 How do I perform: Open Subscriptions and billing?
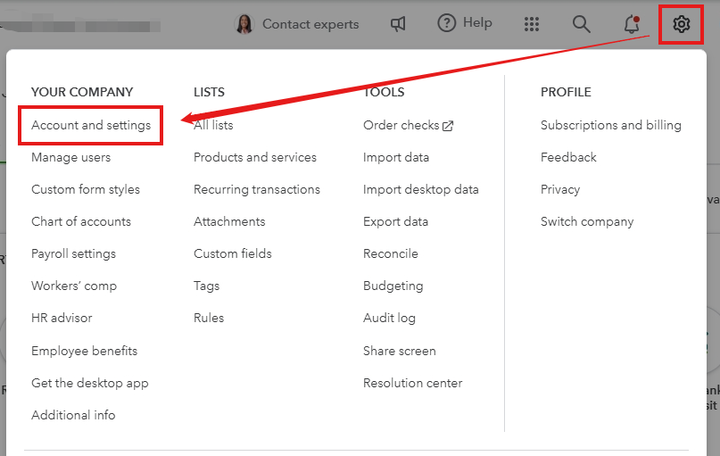coord(611,125)
